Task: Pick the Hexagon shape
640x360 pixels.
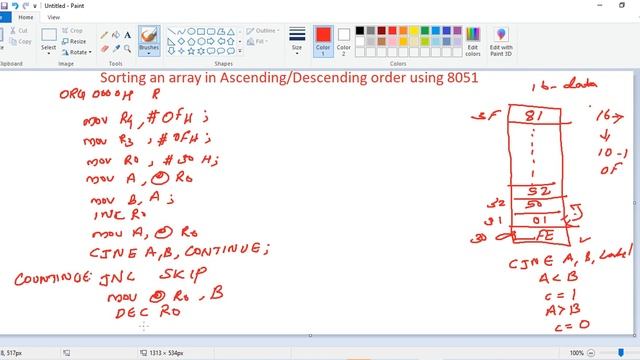Action: pos(201,42)
